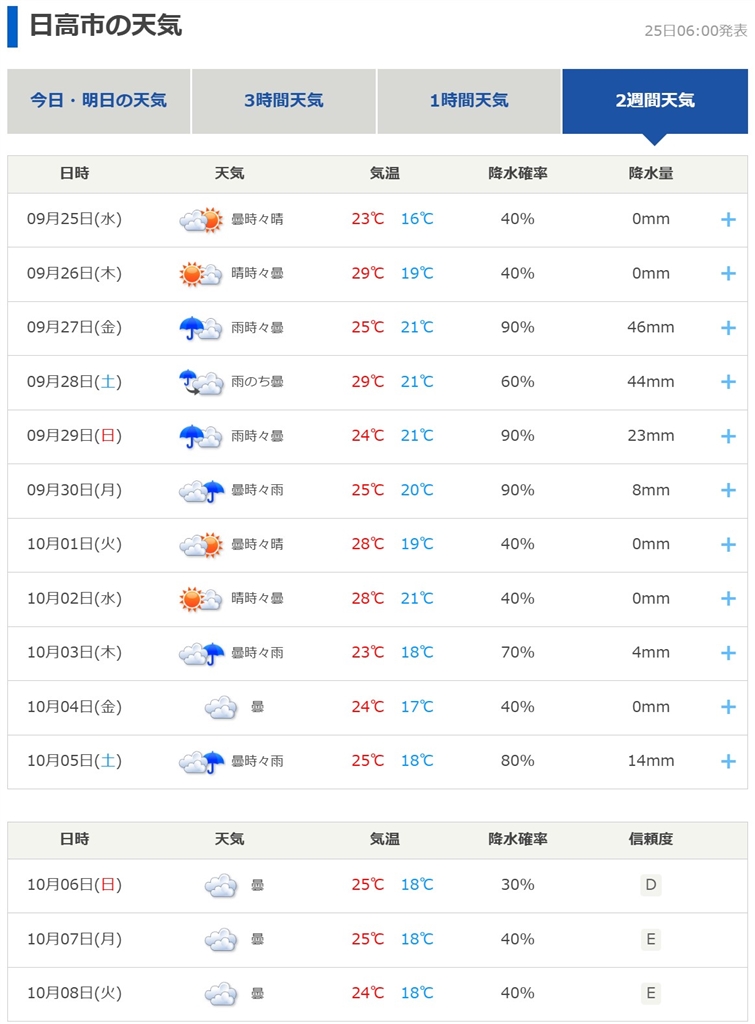Expand the 09月27日(金) forecast row
The height and width of the screenshot is (1024, 755).
(x=728, y=327)
